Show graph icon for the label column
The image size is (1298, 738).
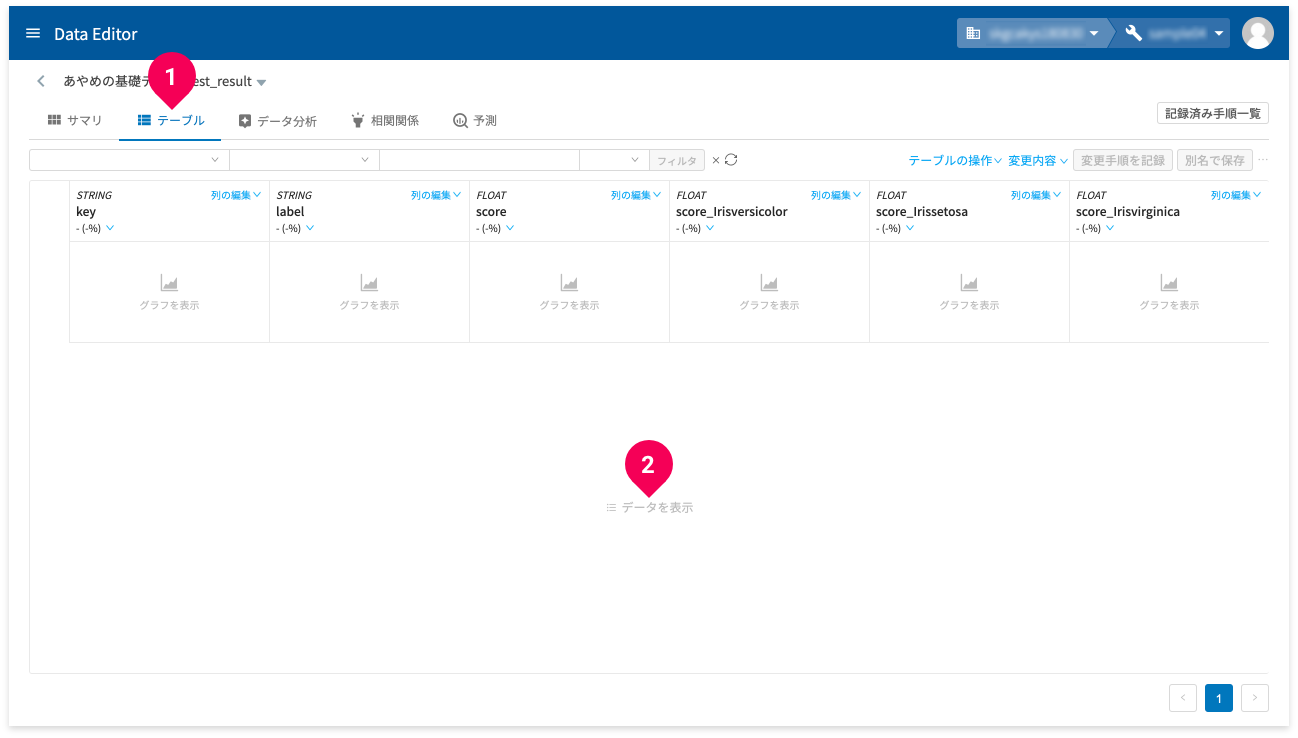tap(369, 284)
